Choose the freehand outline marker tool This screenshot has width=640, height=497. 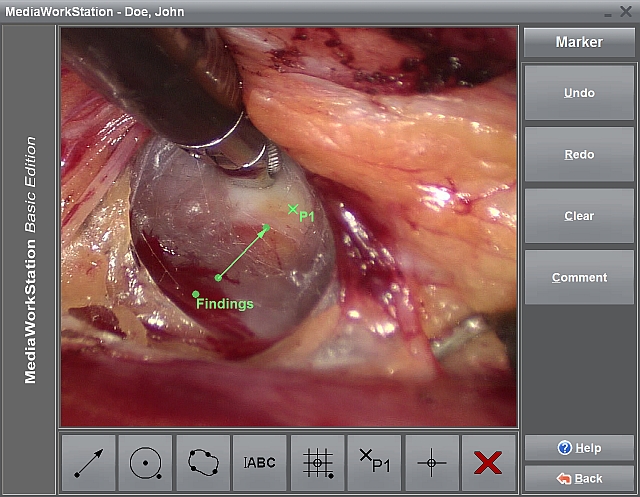(x=203, y=463)
